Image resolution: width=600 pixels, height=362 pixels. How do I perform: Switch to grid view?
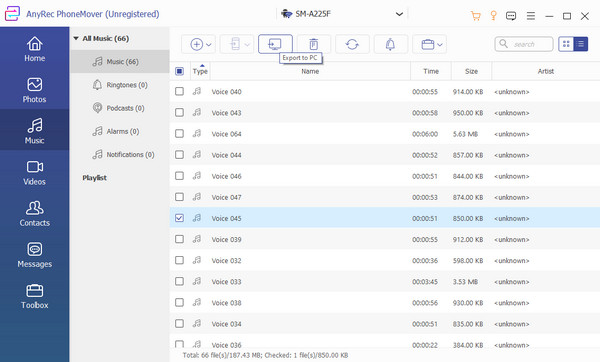pos(566,44)
